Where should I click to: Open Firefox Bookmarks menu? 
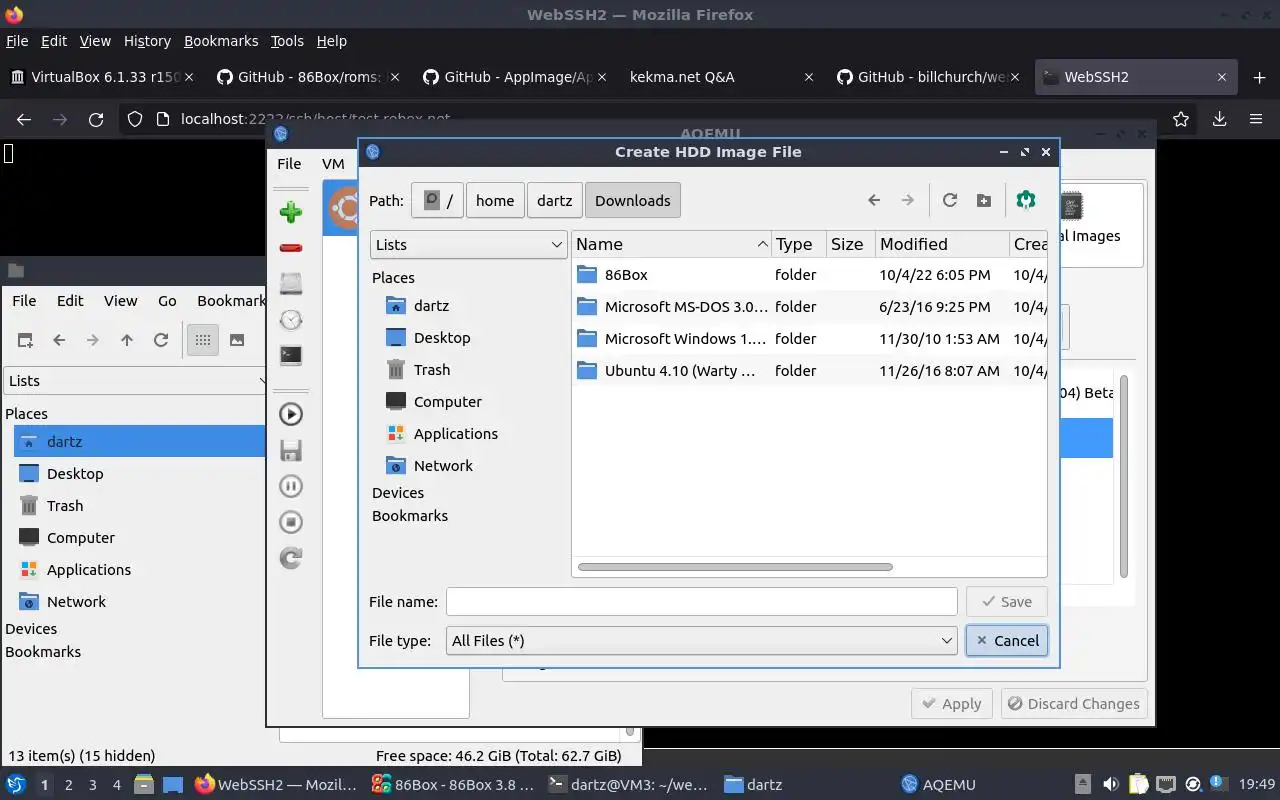pyautogui.click(x=221, y=41)
